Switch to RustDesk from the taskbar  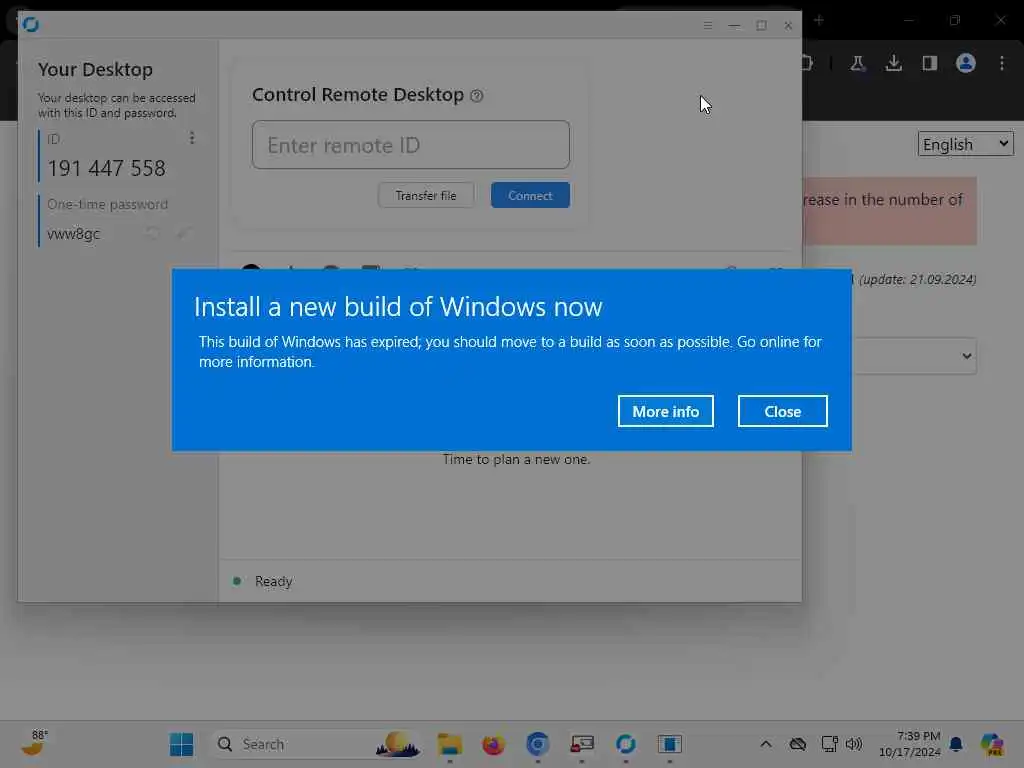(626, 744)
